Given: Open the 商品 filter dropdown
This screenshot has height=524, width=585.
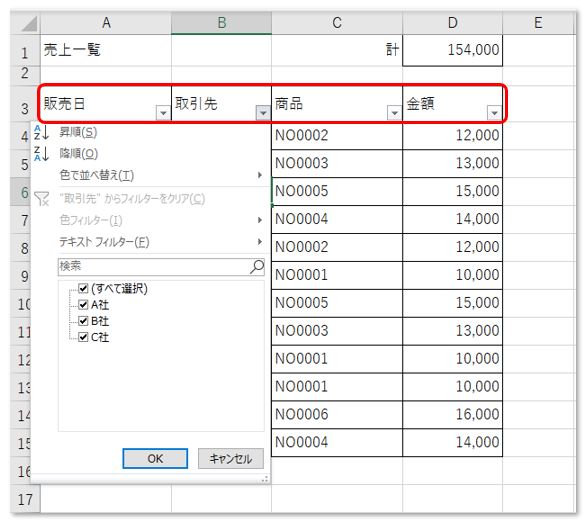Looking at the screenshot, I should (394, 112).
